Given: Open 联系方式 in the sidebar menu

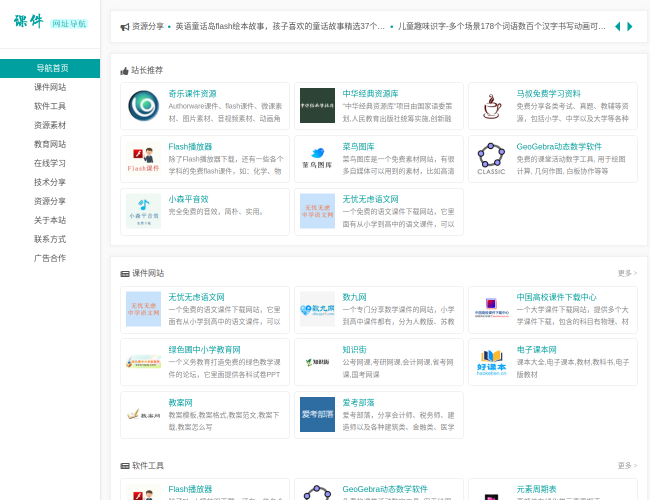Looking at the screenshot, I should (50, 239).
